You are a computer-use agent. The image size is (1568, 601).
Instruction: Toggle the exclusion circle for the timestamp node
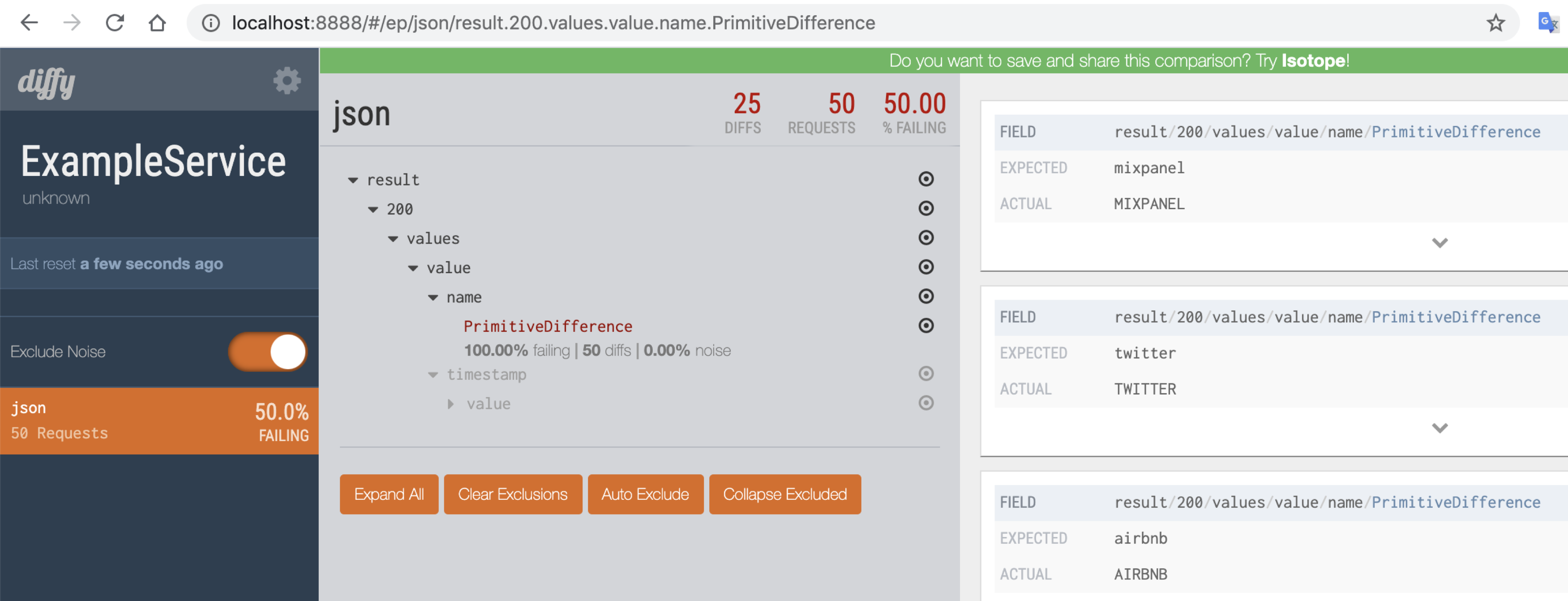(925, 373)
